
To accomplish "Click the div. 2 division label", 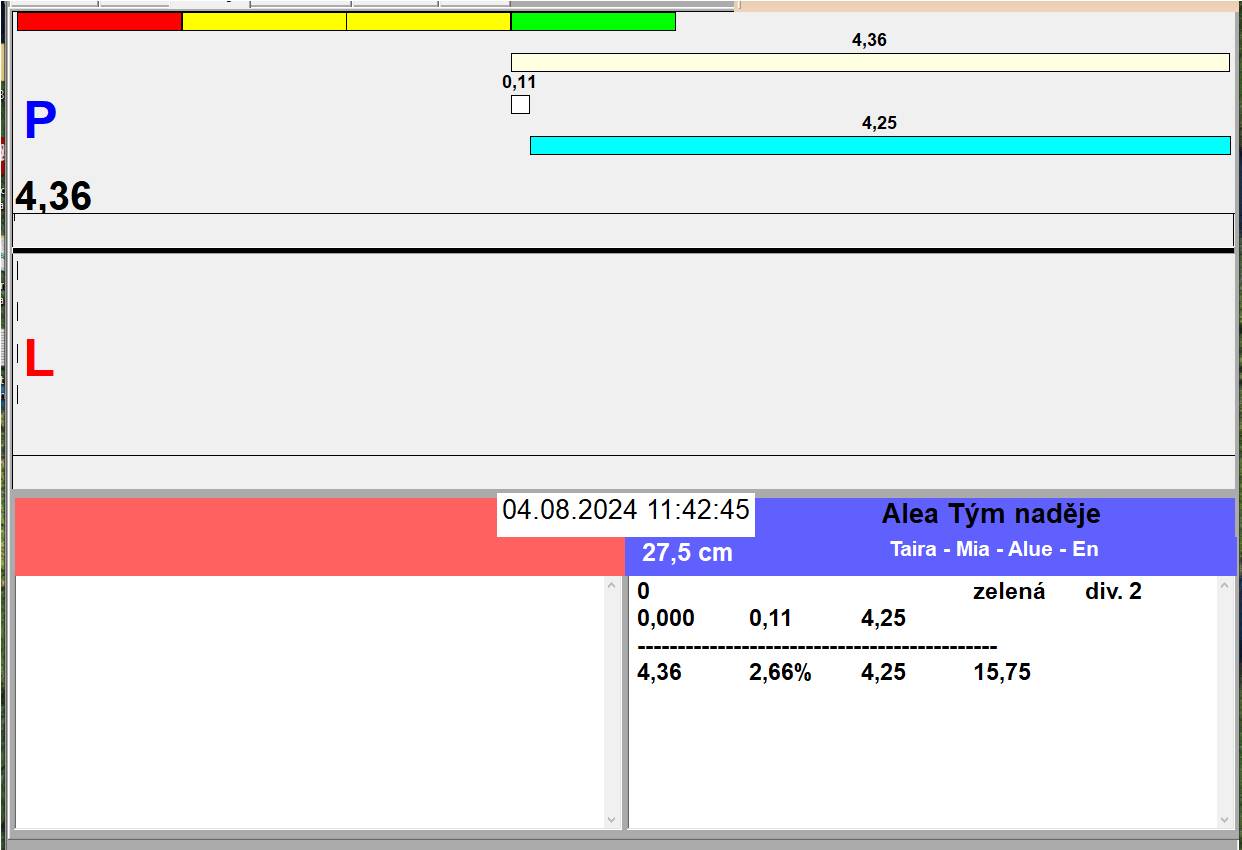I will coord(1113,591).
